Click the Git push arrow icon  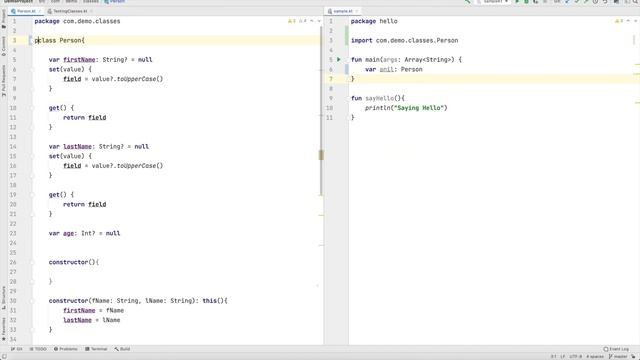(x=586, y=2)
